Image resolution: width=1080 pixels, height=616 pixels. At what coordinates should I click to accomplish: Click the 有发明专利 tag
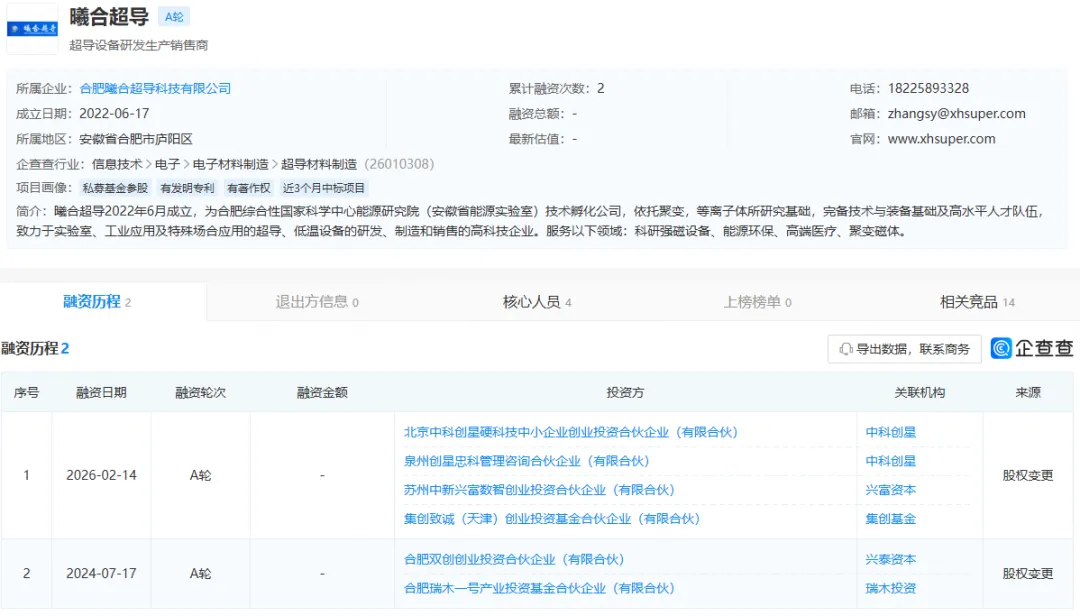pos(187,188)
